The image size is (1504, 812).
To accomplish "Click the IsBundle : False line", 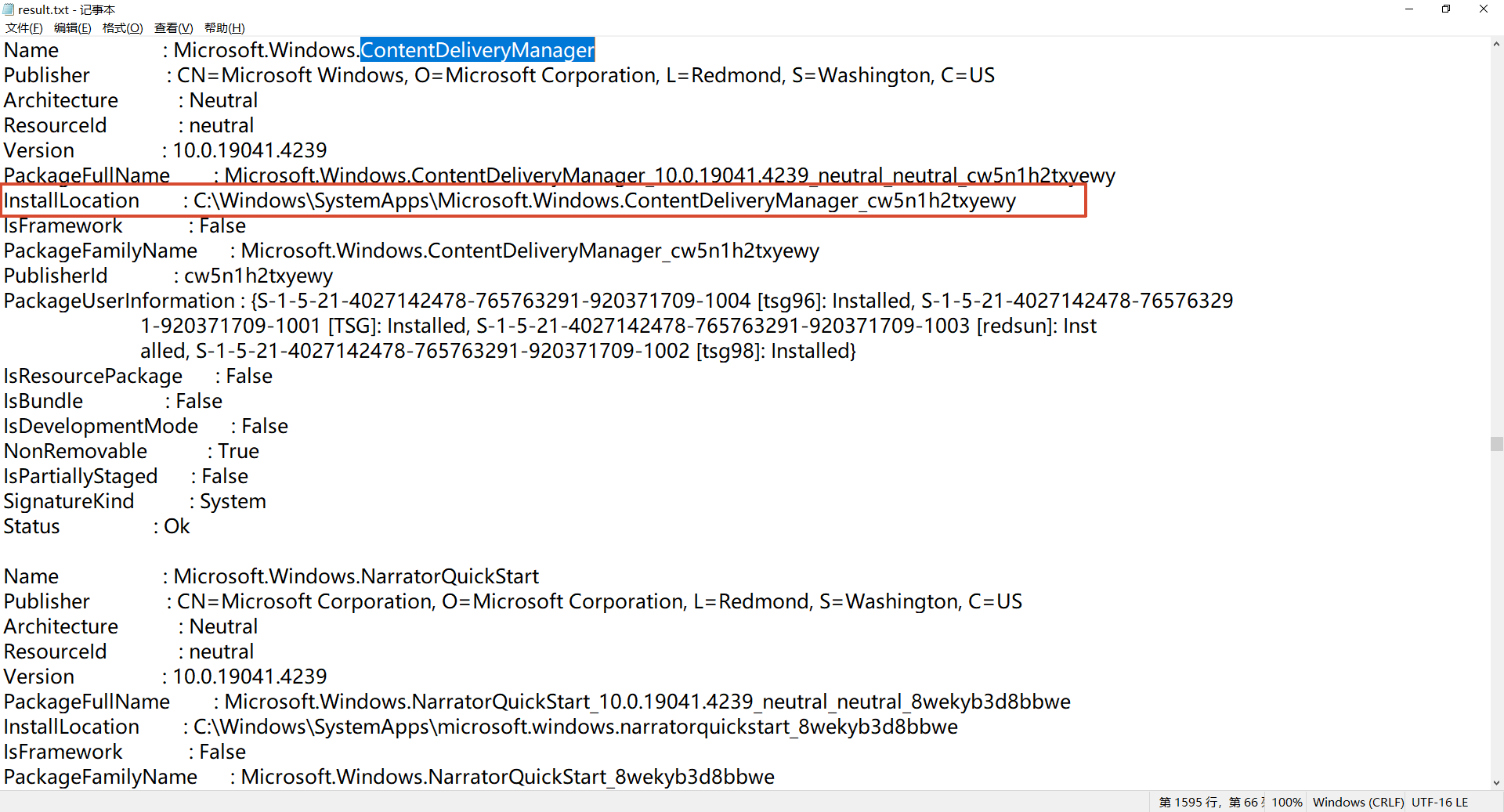I will (113, 401).
